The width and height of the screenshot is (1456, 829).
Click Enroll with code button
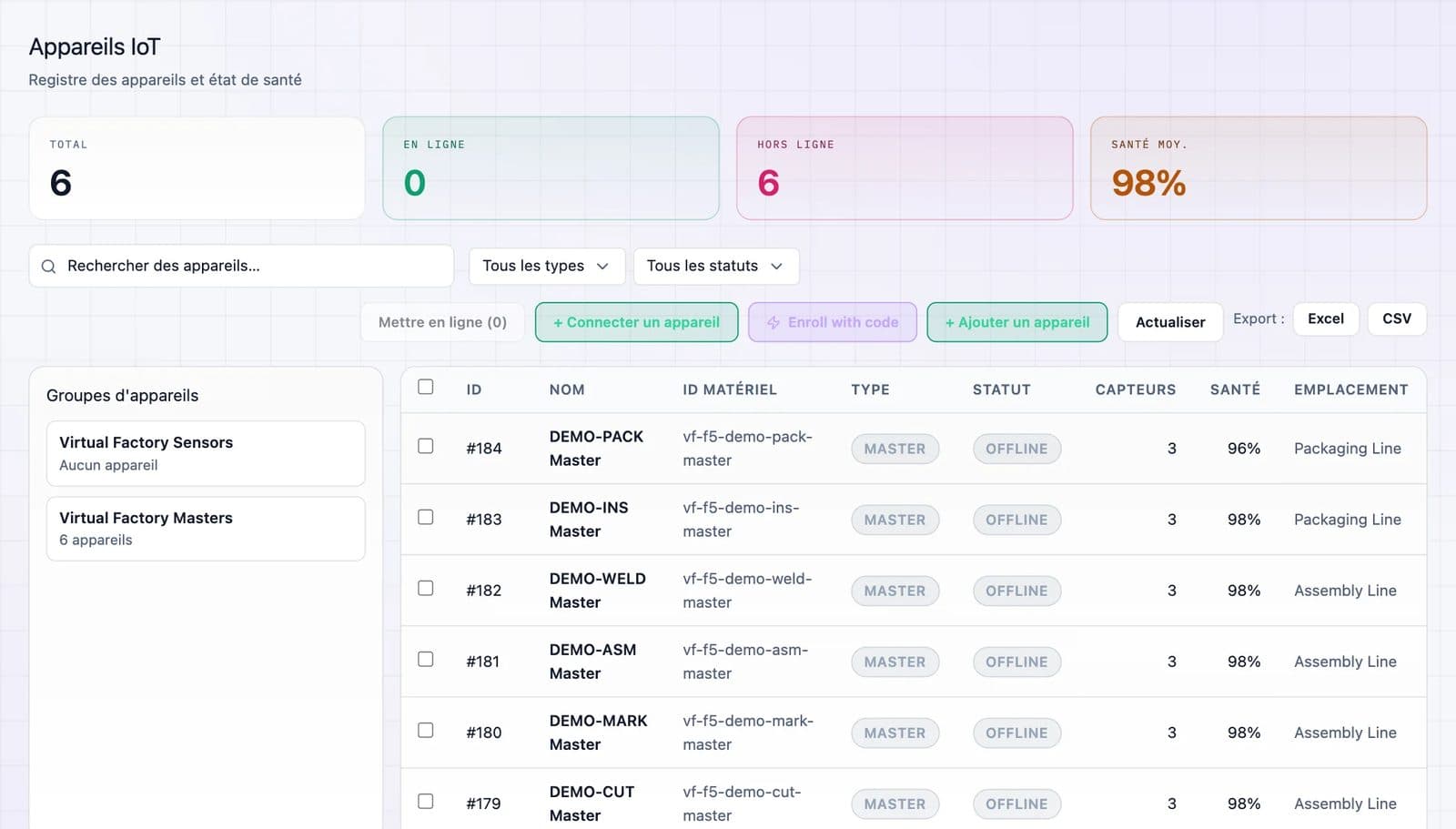coord(833,322)
